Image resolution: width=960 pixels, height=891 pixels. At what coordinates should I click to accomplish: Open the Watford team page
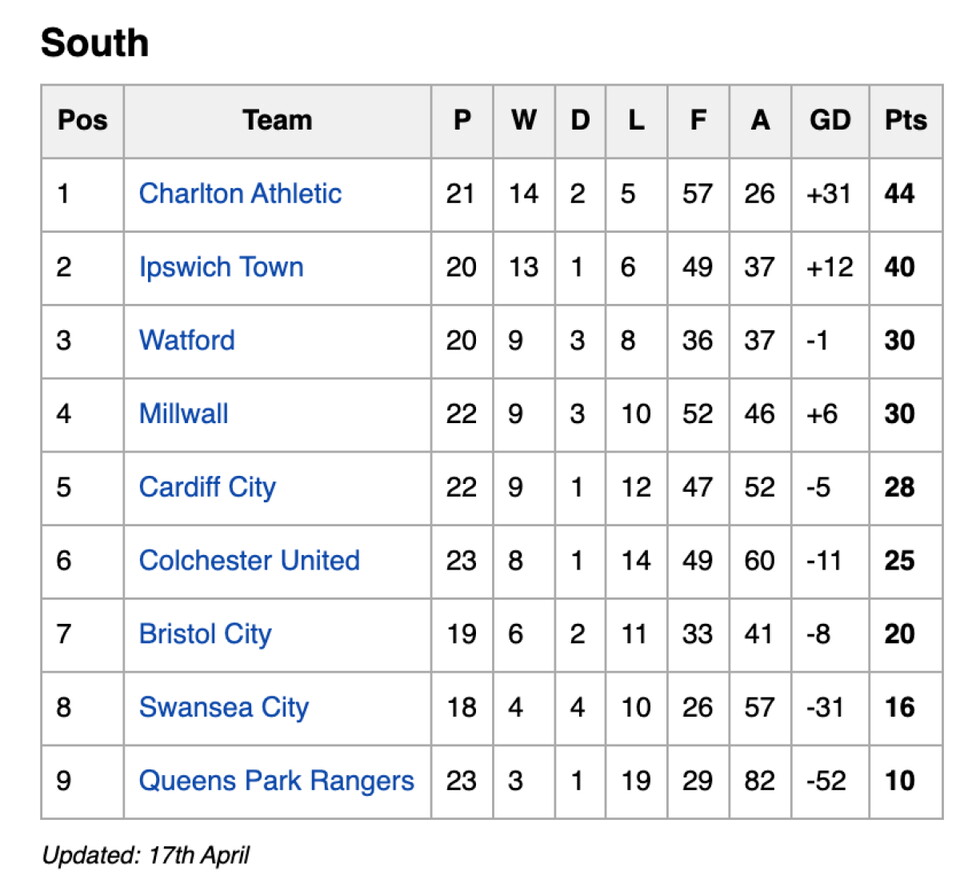coord(187,340)
